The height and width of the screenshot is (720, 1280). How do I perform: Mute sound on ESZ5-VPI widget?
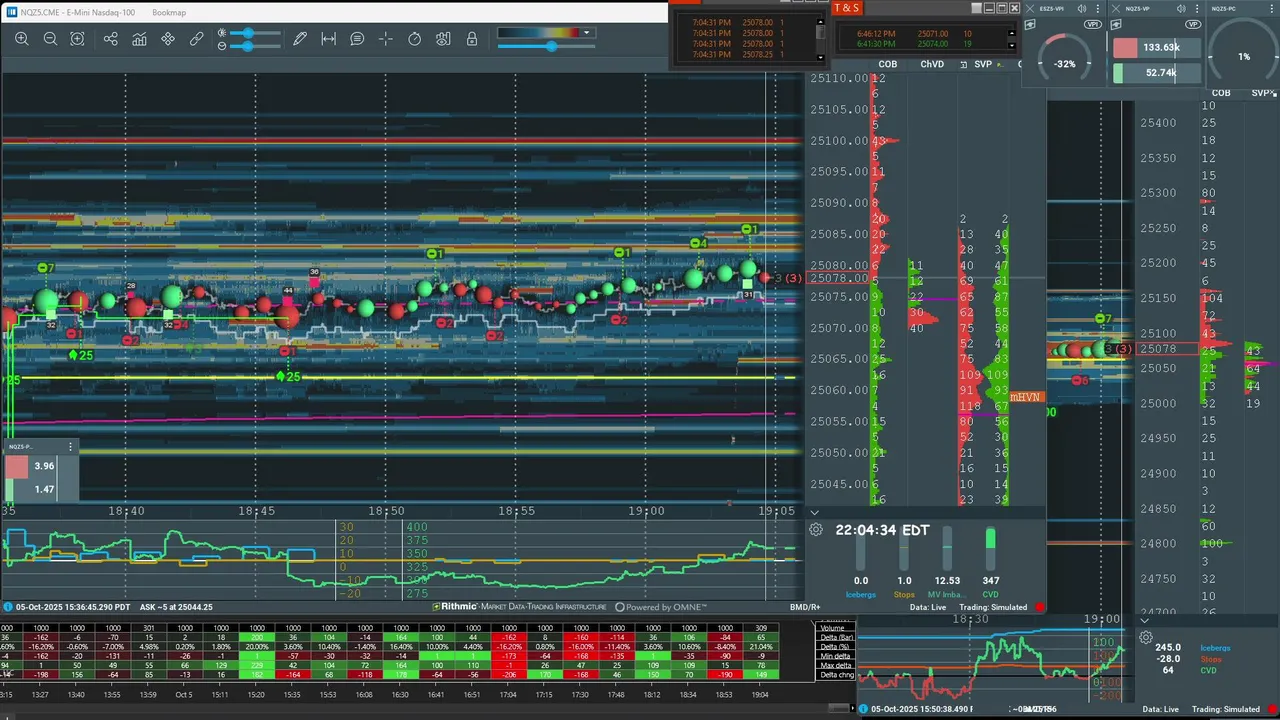[1082, 8]
